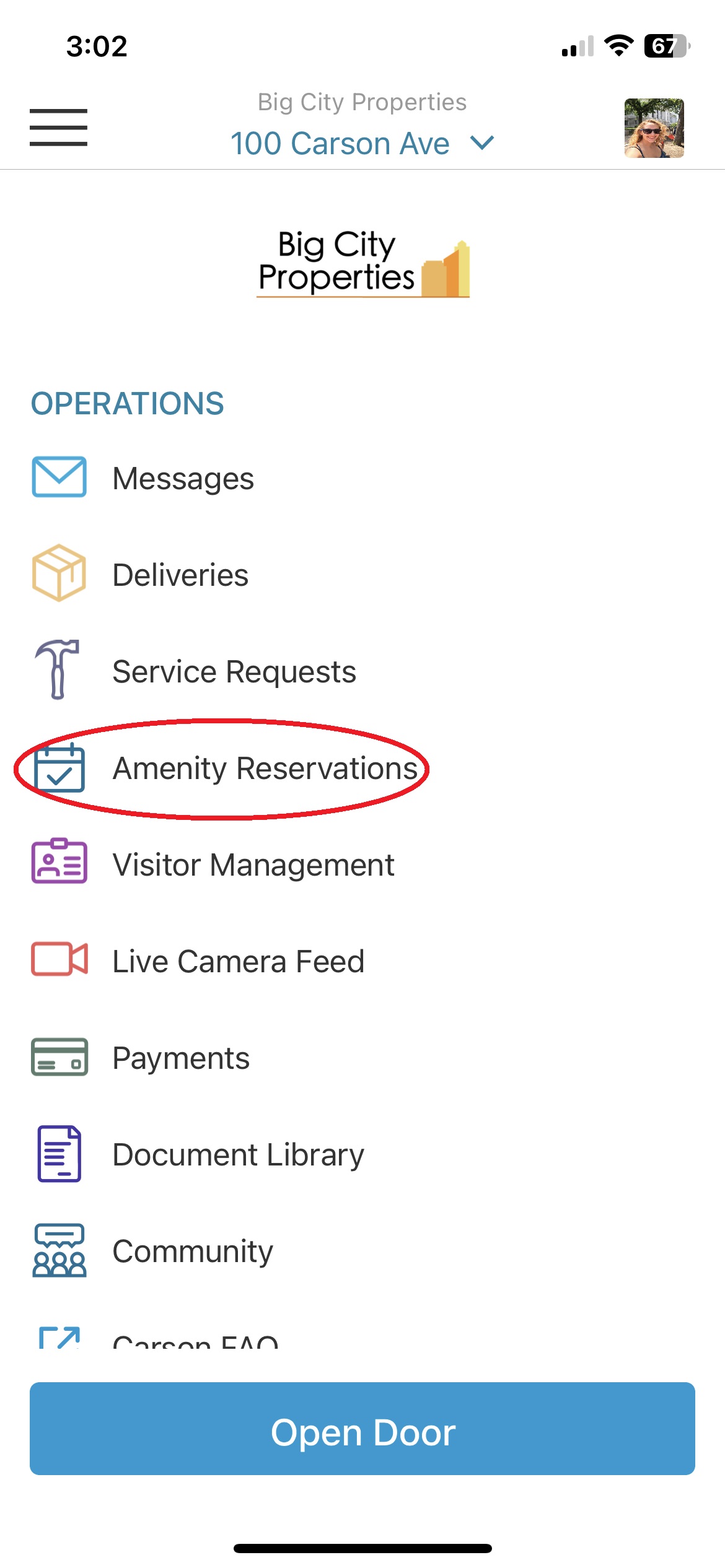Expand the 100 Carson Ave chevron

pos(482,143)
